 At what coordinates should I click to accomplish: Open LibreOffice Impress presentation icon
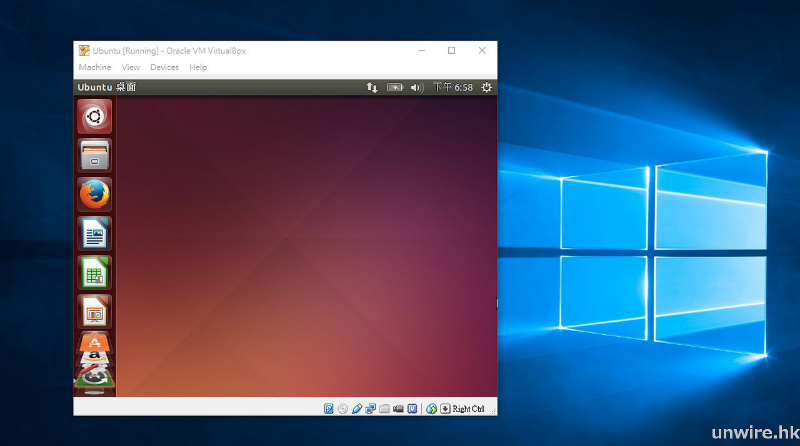[94, 311]
